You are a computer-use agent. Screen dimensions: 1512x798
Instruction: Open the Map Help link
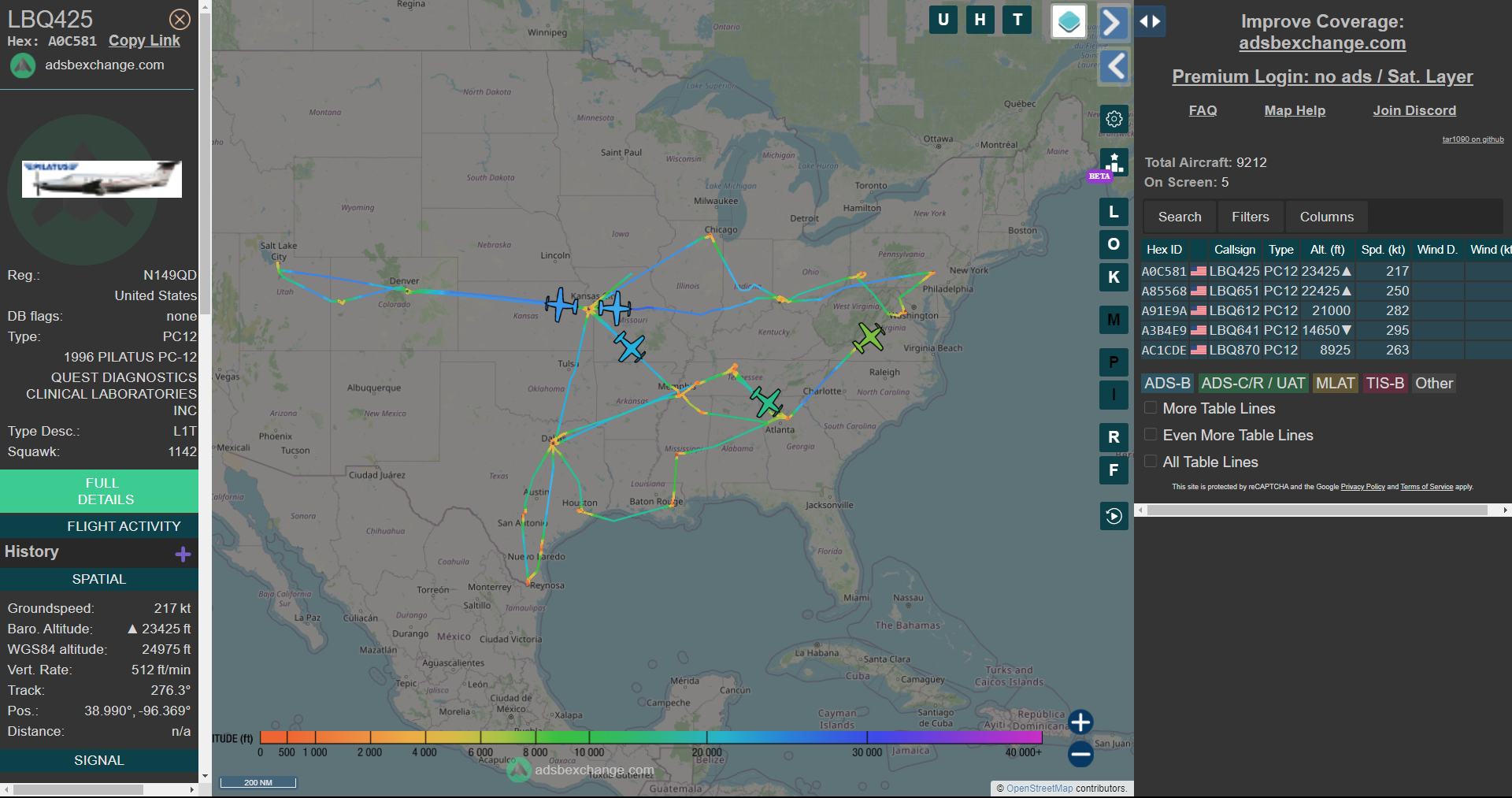[x=1295, y=110]
